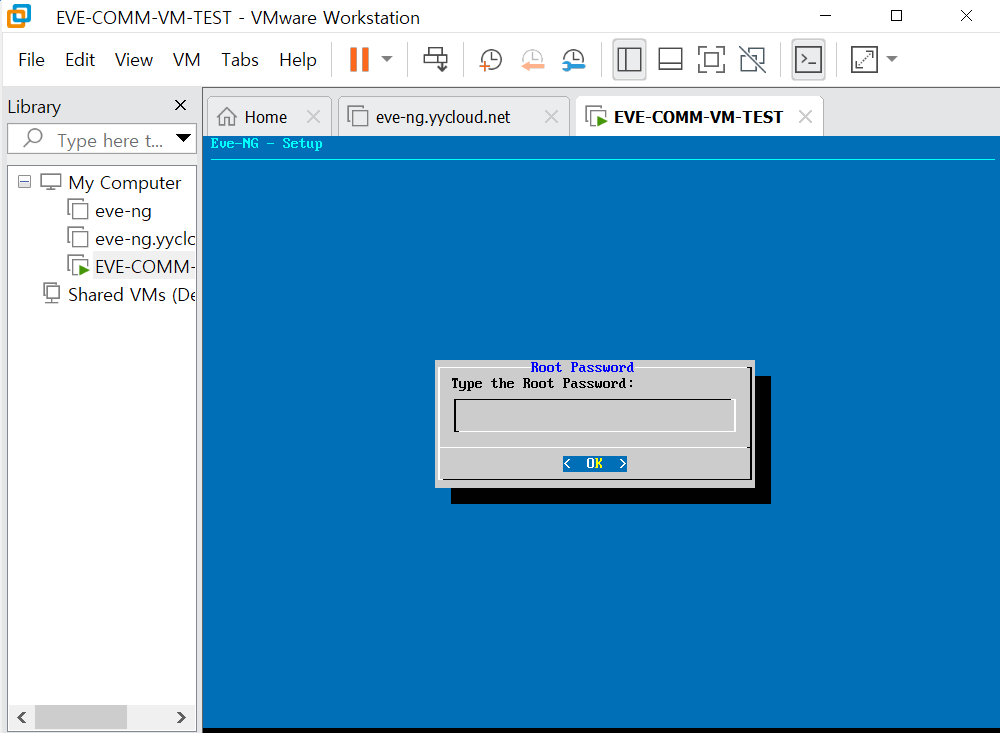Open the snapshot manager wrench icon

point(573,60)
